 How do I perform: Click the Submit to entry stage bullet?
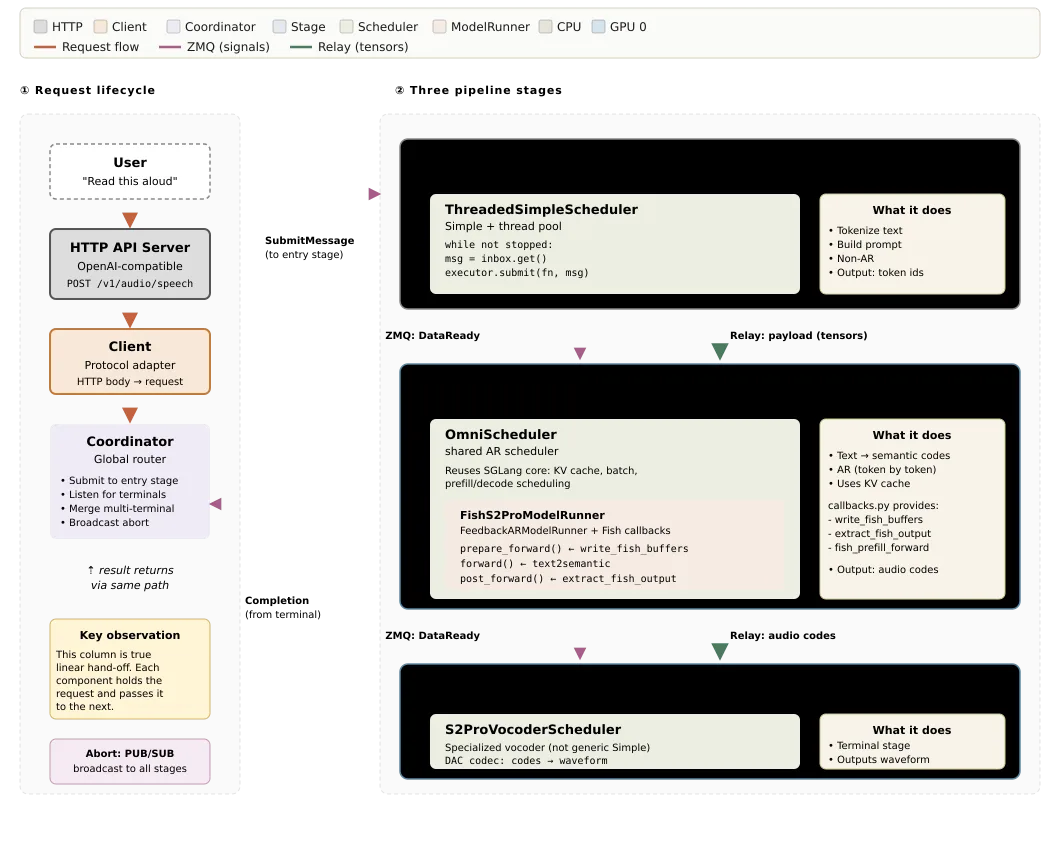(x=120, y=480)
